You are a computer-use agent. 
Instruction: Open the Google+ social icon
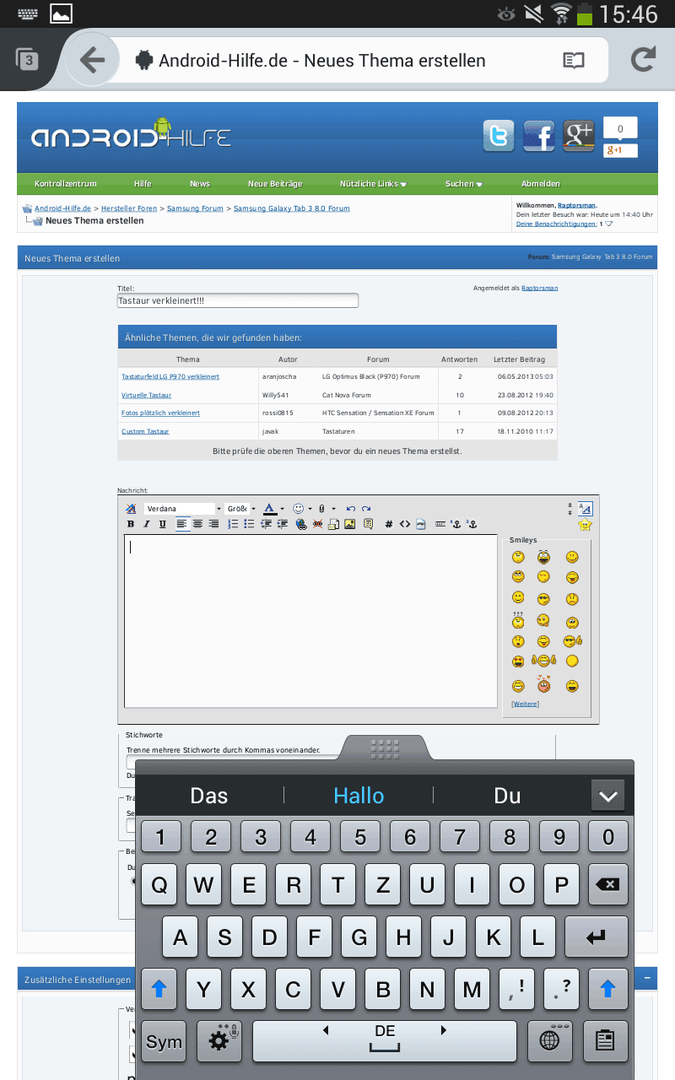click(x=579, y=136)
